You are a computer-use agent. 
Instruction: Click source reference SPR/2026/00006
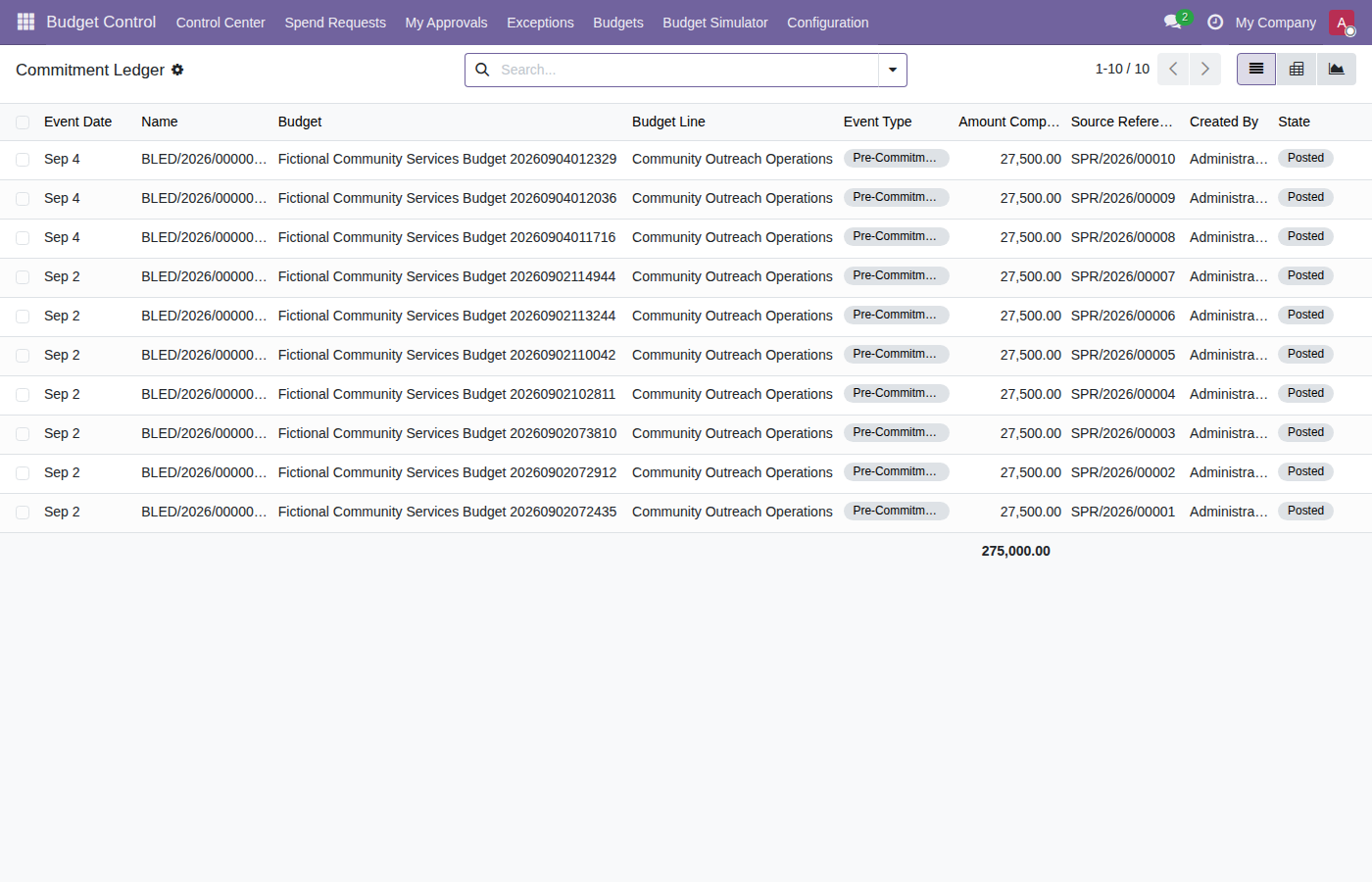point(1123,316)
